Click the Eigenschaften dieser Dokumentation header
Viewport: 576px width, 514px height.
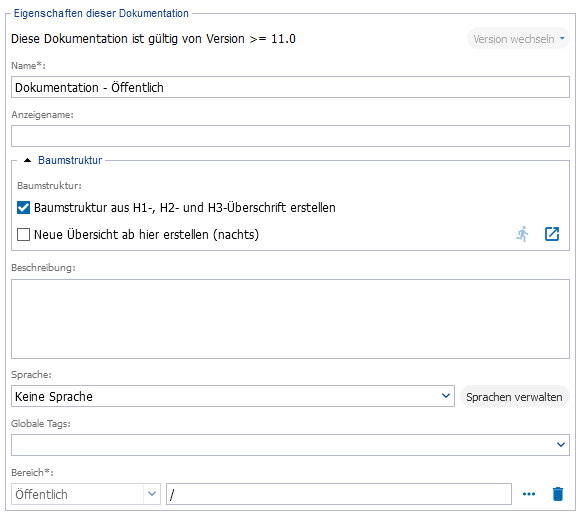pos(101,14)
